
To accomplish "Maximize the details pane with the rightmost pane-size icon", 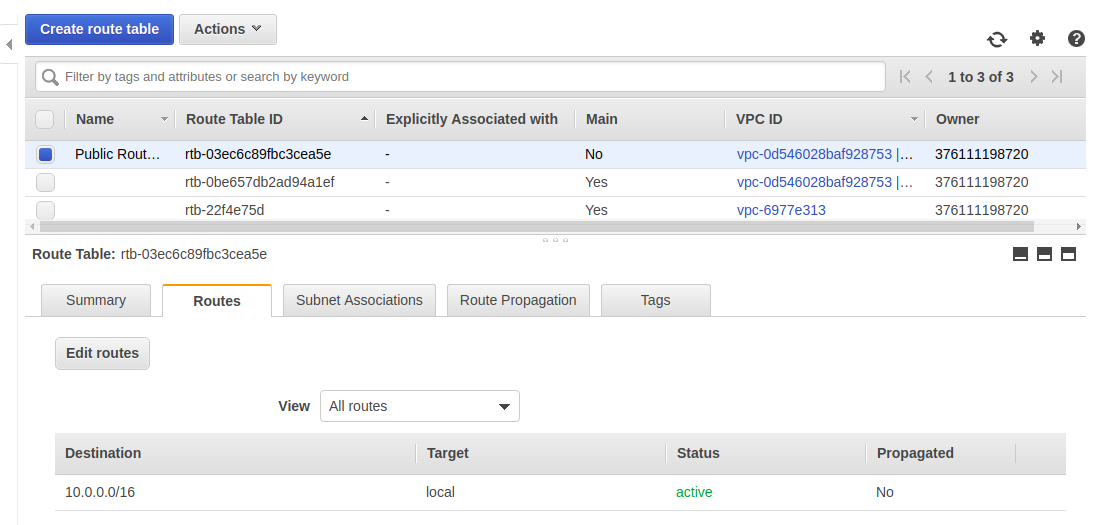I will [1068, 254].
